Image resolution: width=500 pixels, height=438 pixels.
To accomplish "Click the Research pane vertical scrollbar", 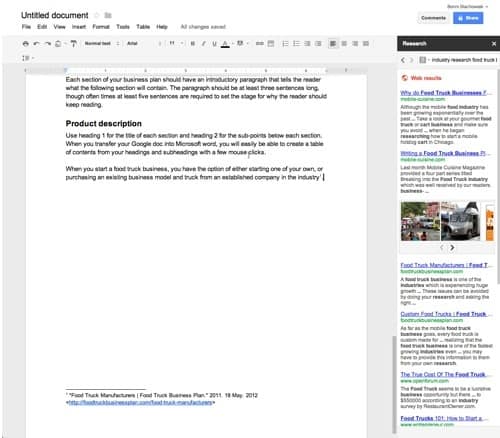I will point(498,177).
